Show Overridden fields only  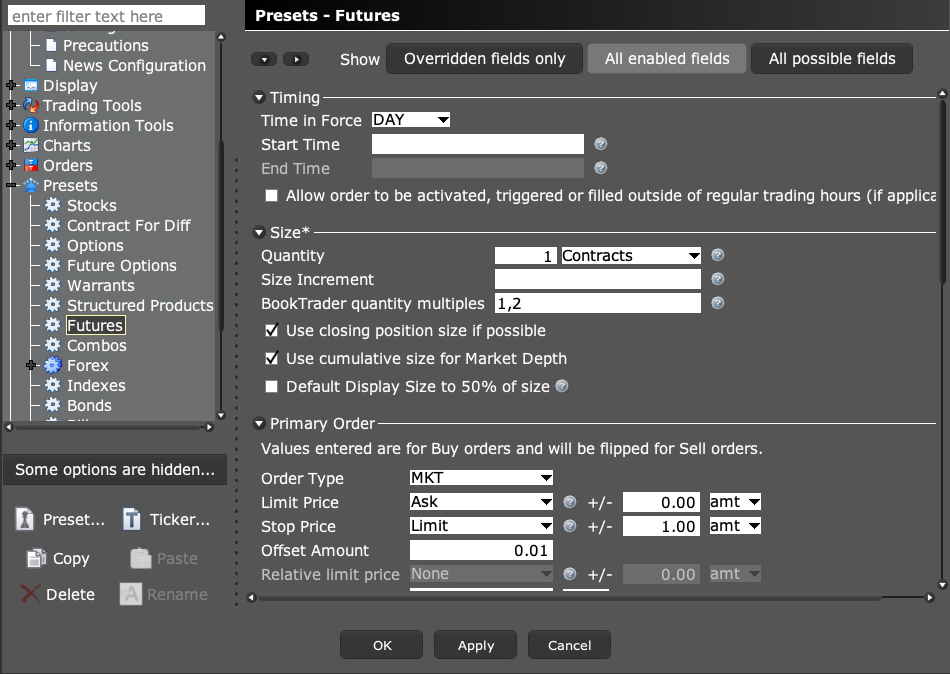[485, 59]
